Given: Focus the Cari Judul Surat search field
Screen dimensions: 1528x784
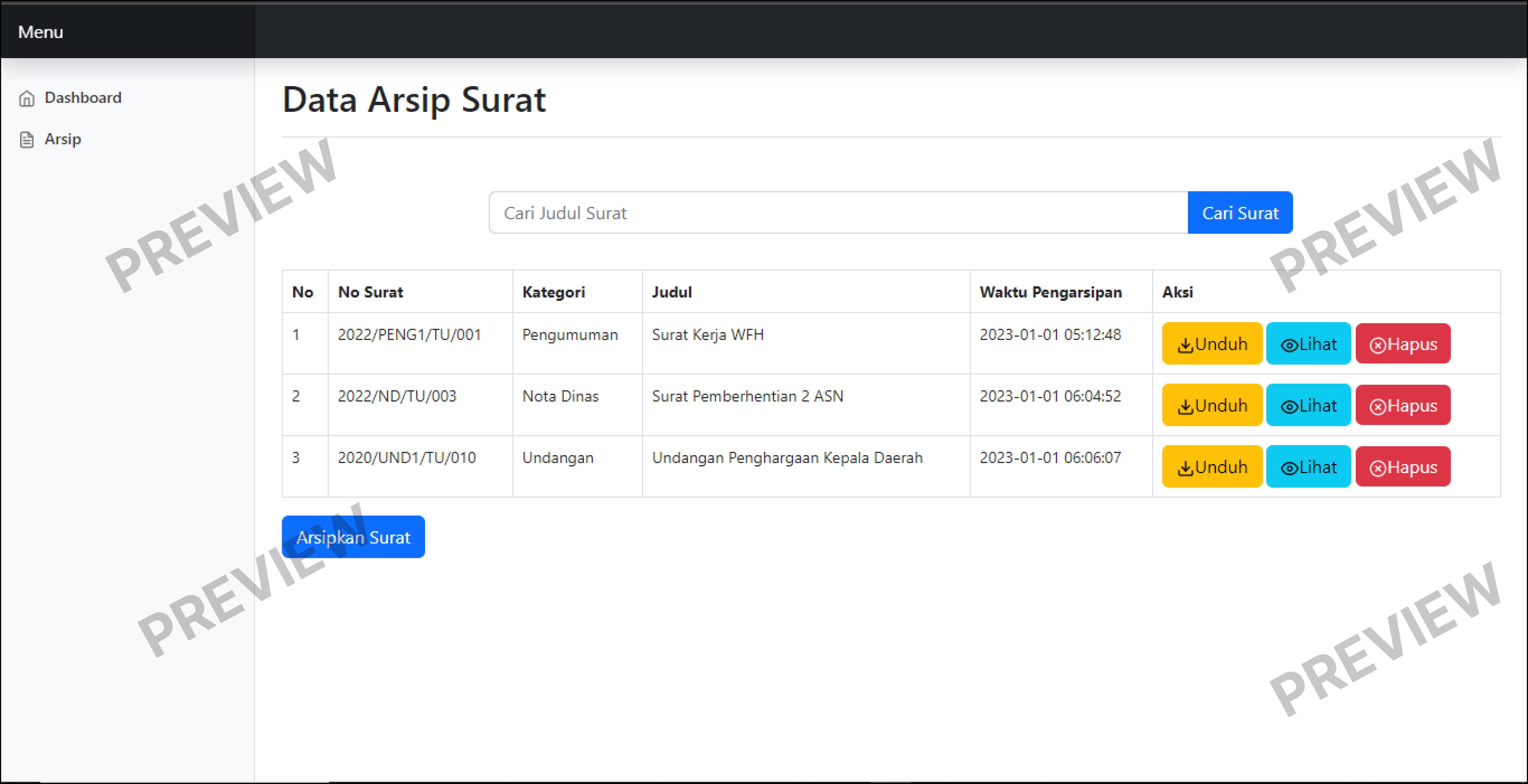Looking at the screenshot, I should point(838,212).
